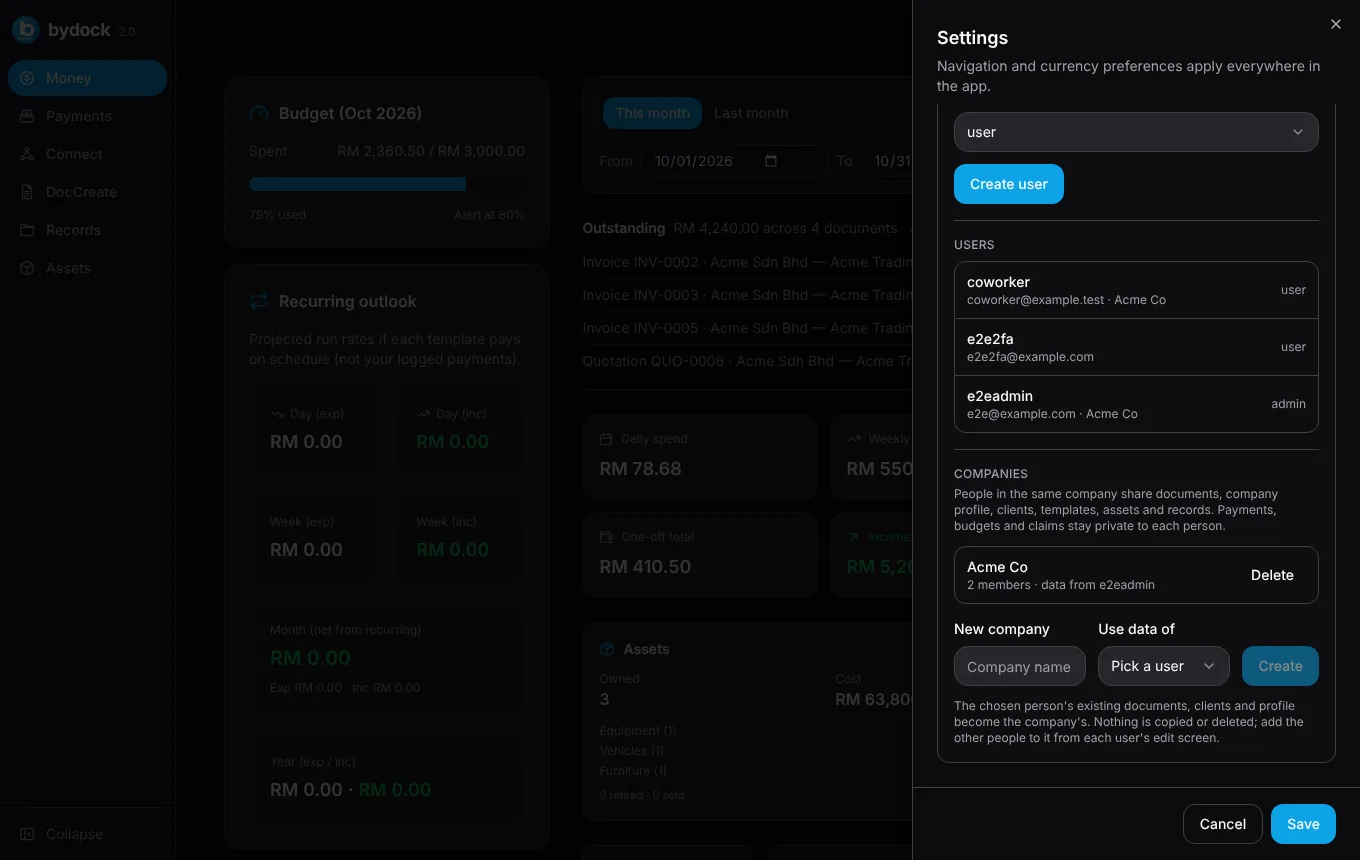Image resolution: width=1360 pixels, height=860 pixels.
Task: Click the budget spent progress bar
Action: point(387,184)
